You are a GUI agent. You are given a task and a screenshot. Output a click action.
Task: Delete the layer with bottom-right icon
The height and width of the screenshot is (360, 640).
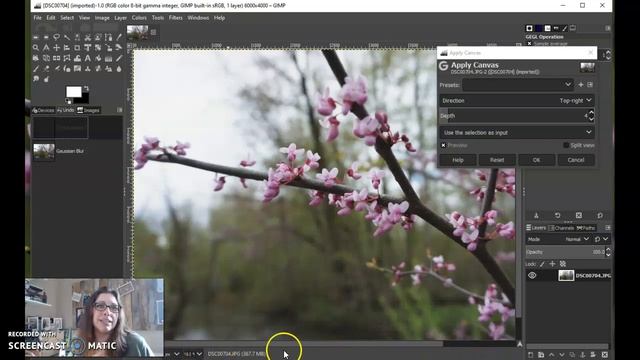(x=604, y=355)
